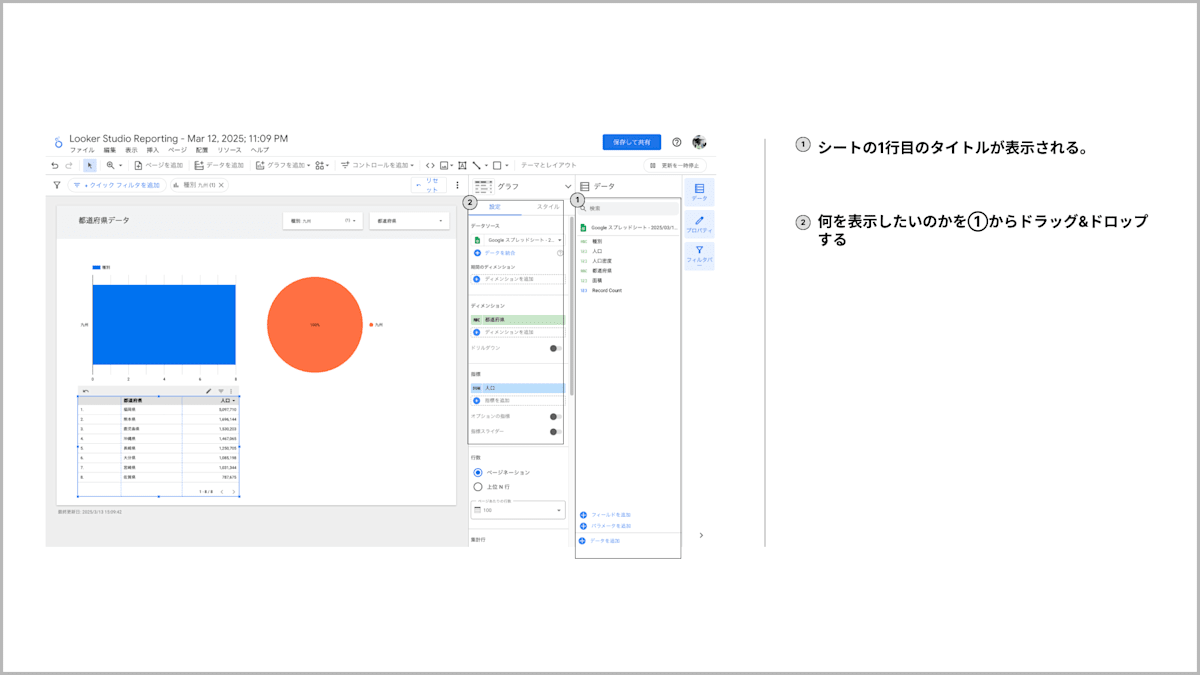Click the filter funnel icon
Viewport: 1200px width, 675px height.
(57, 185)
